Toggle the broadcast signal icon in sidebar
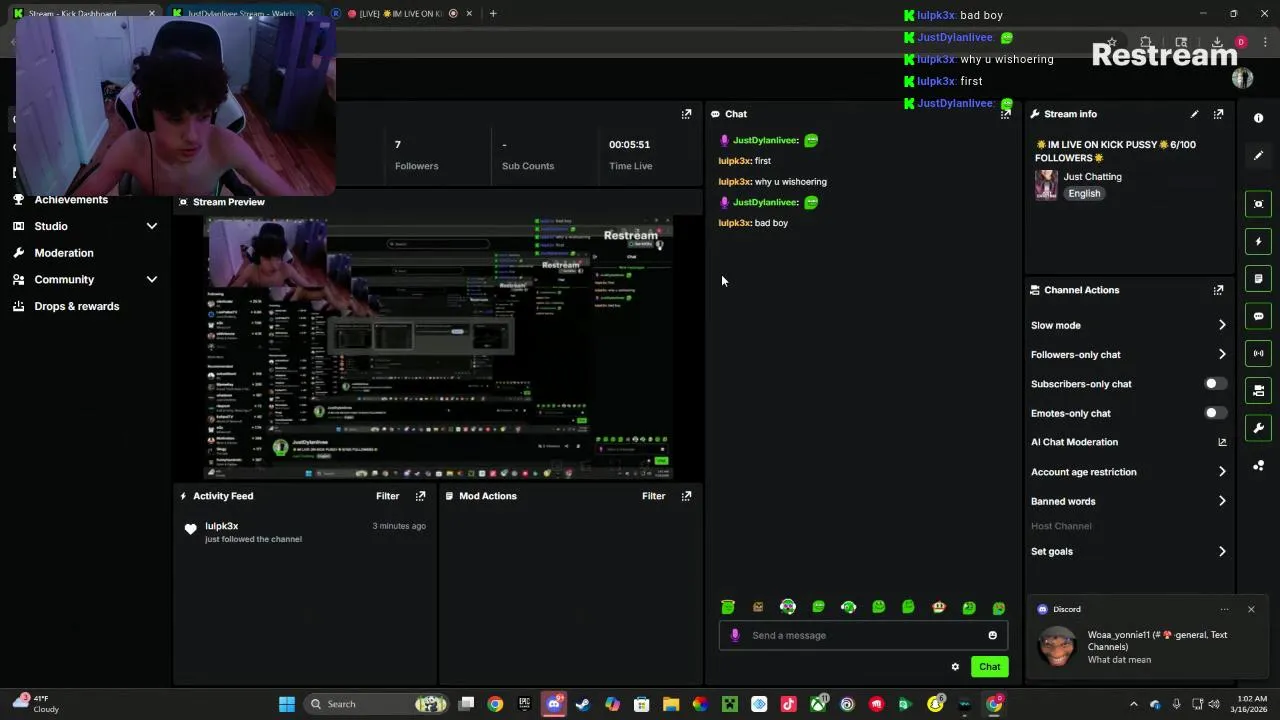 pyautogui.click(x=1258, y=353)
